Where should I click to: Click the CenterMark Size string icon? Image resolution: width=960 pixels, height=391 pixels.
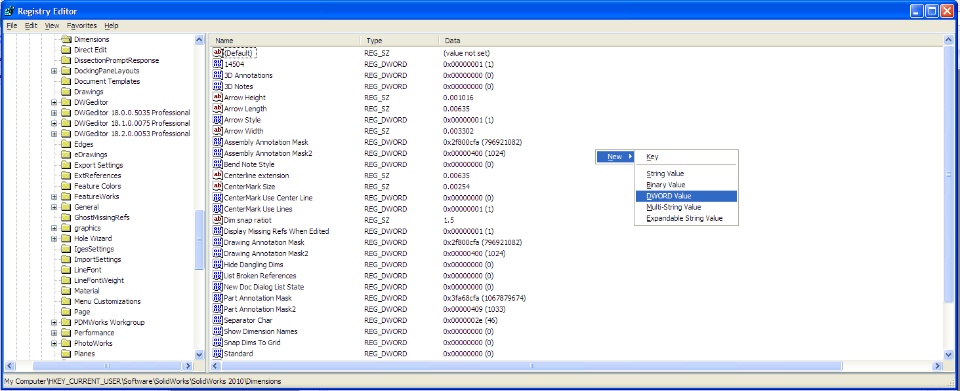[217, 187]
